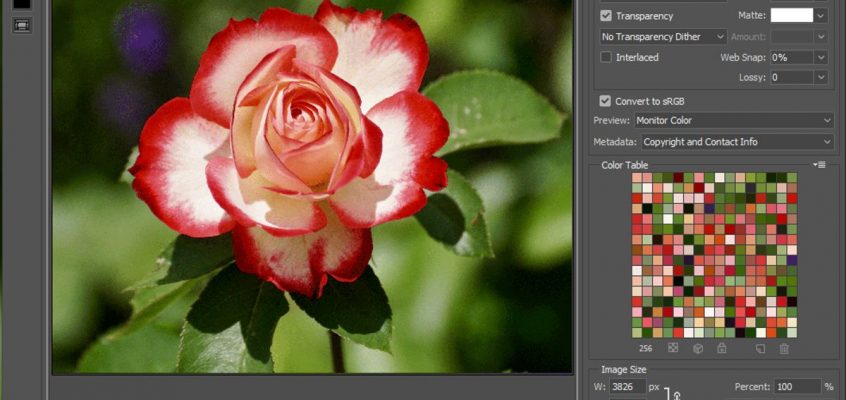Click the 256 color count text
The width and height of the screenshot is (846, 400).
click(645, 349)
